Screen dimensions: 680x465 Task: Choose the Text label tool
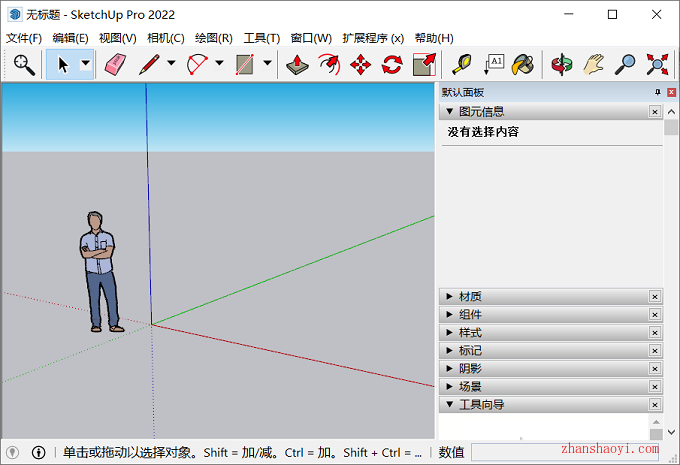(x=494, y=65)
